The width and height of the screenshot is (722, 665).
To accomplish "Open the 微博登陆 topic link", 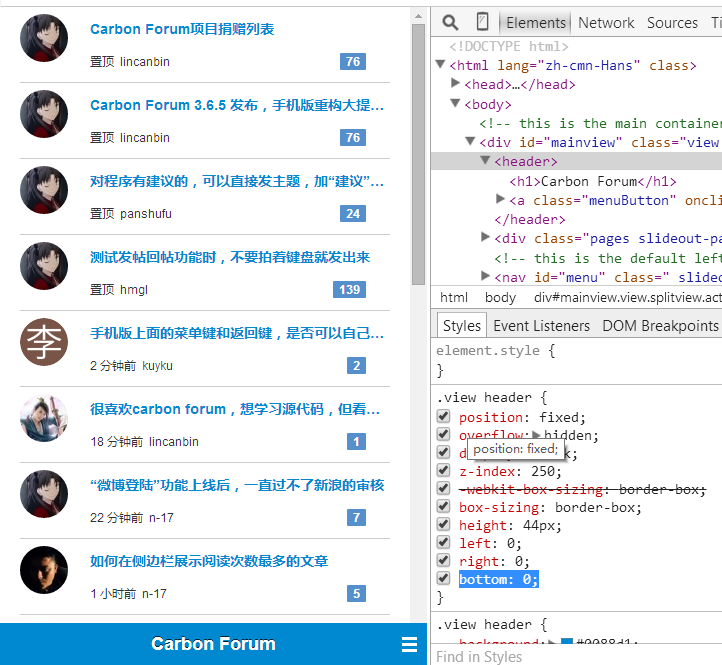I will (237, 485).
